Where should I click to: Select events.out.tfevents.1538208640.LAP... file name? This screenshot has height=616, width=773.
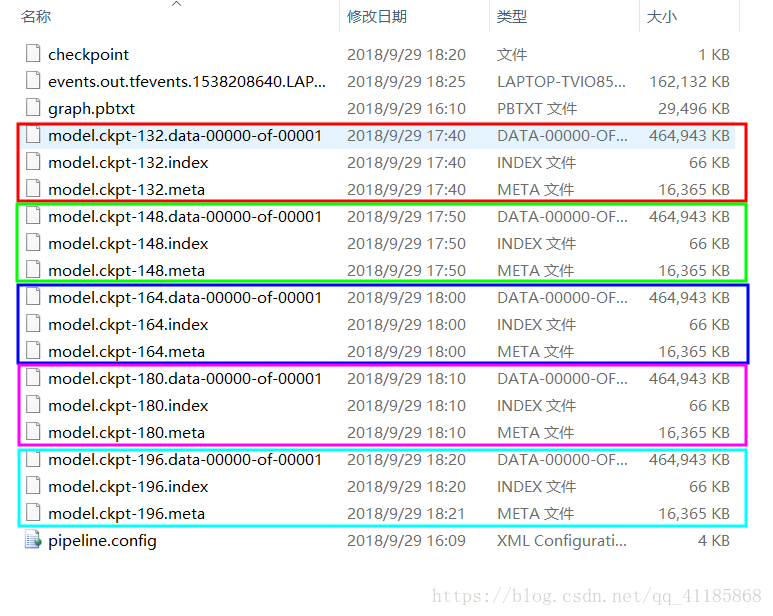pos(187,81)
